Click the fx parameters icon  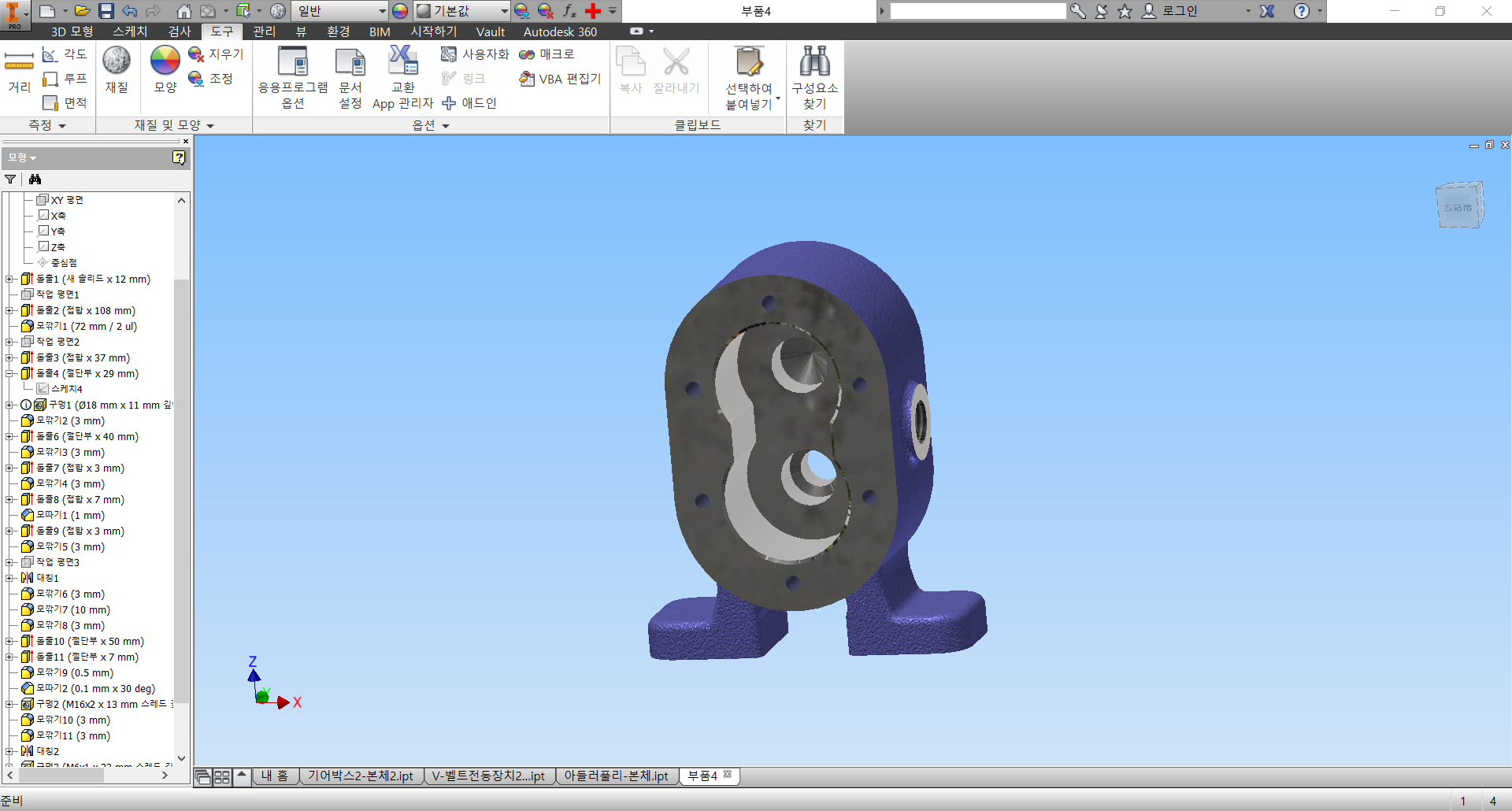(x=569, y=11)
